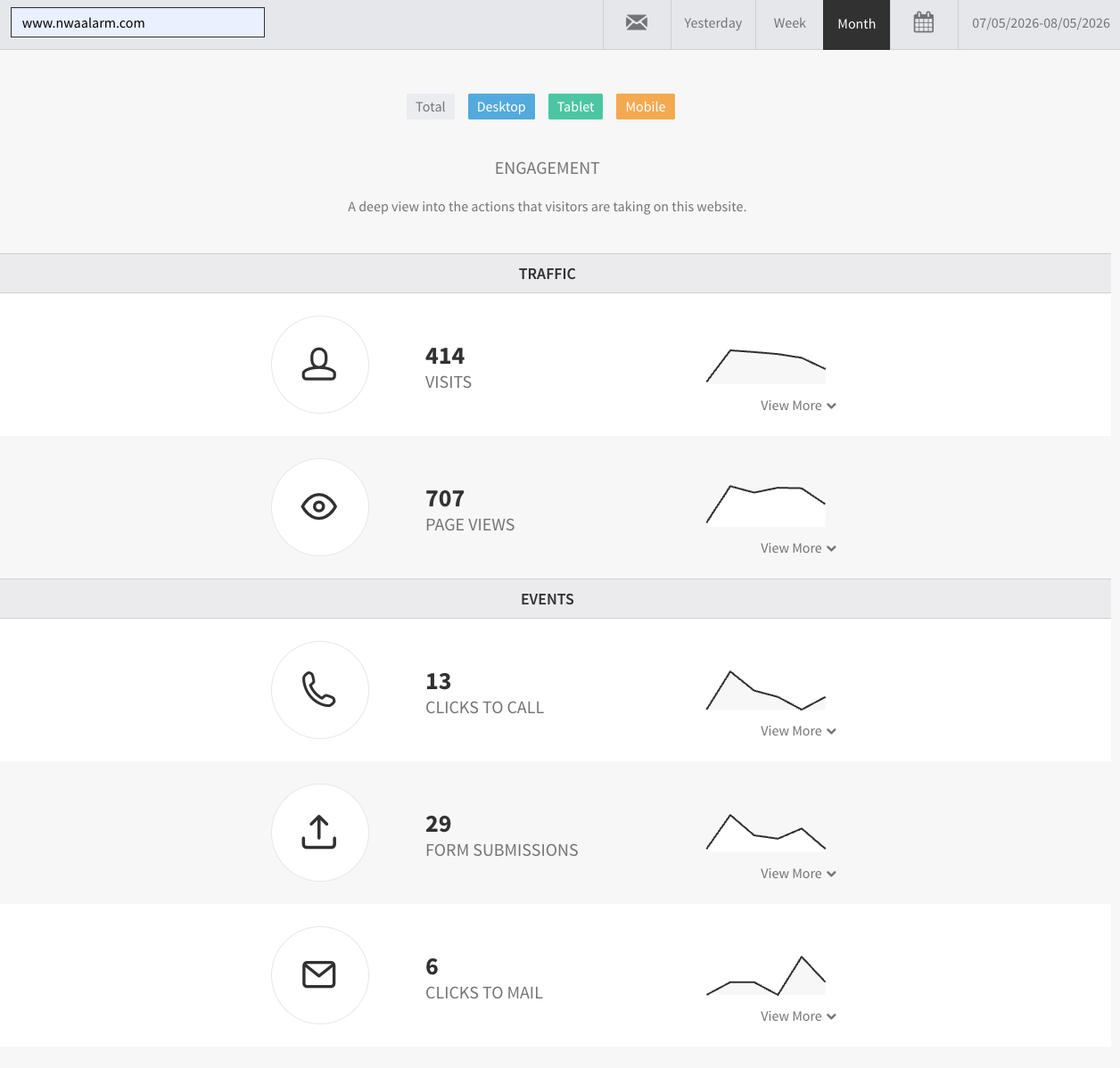The image size is (1120, 1068).
Task: Click the TRAFFIC section header
Action: (x=556, y=274)
